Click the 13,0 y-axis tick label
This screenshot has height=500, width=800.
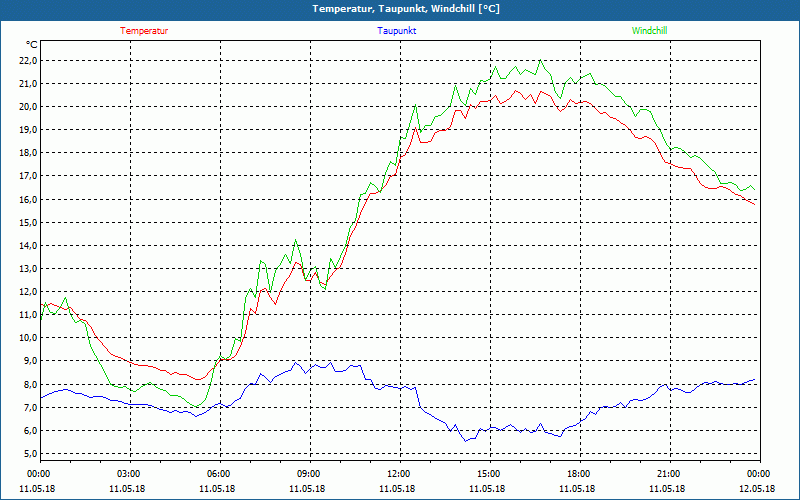[x=27, y=268]
